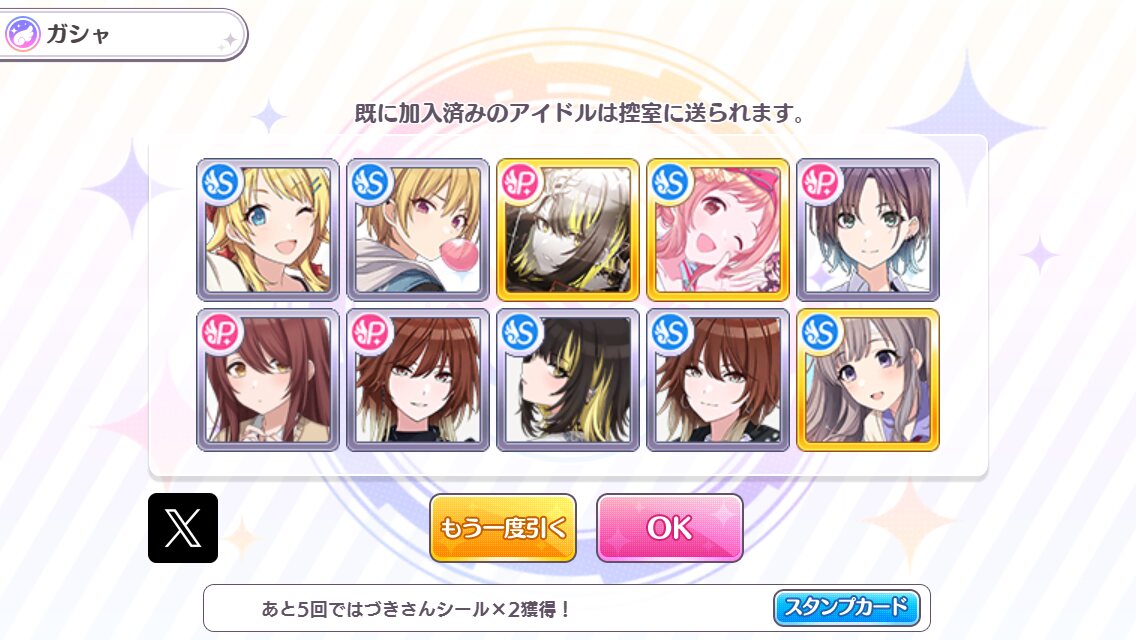
Task: Click the purple gacha icon in header
Action: pos(22,34)
